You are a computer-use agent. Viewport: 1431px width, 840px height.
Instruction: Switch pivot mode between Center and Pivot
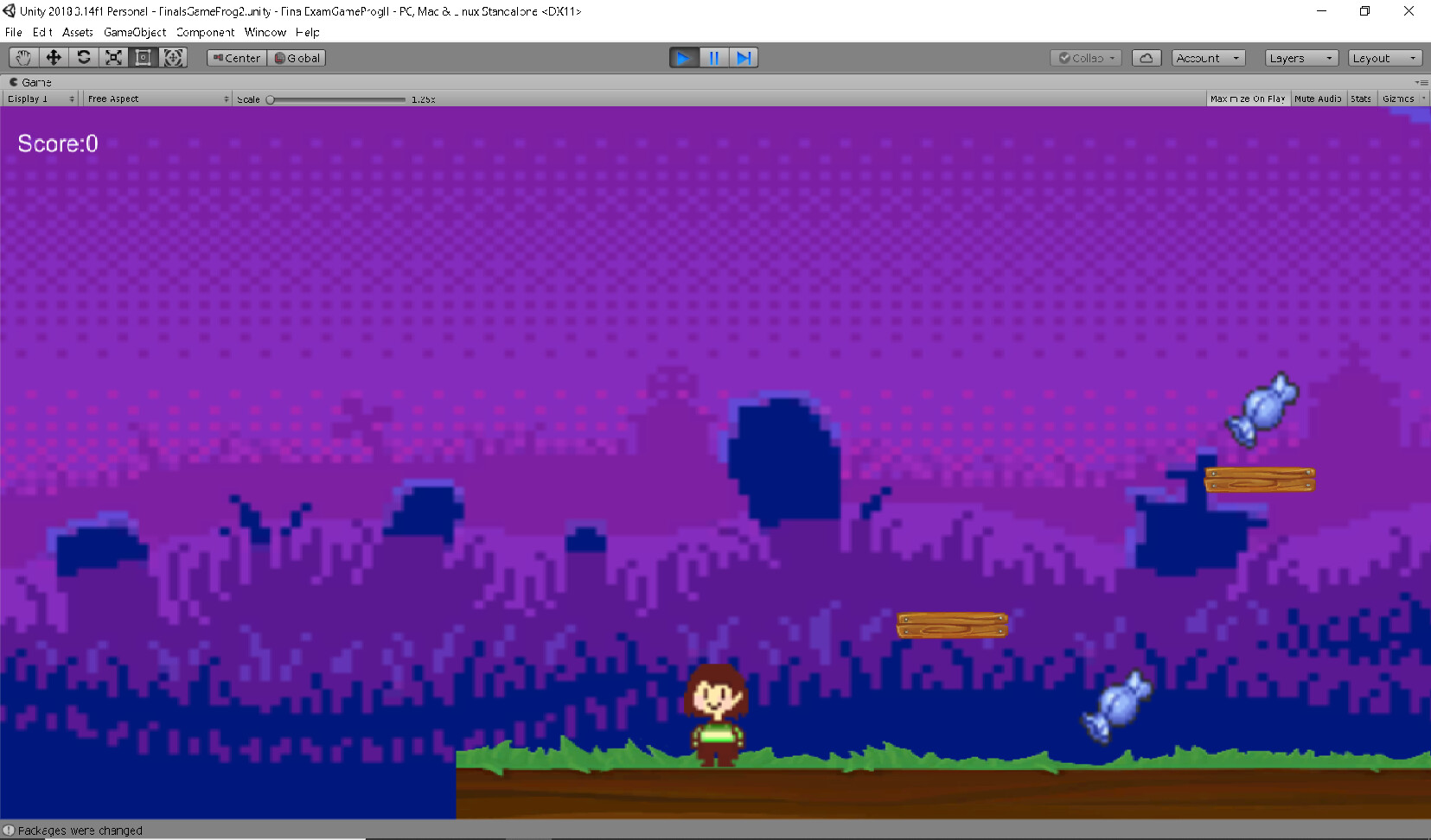pos(235,57)
